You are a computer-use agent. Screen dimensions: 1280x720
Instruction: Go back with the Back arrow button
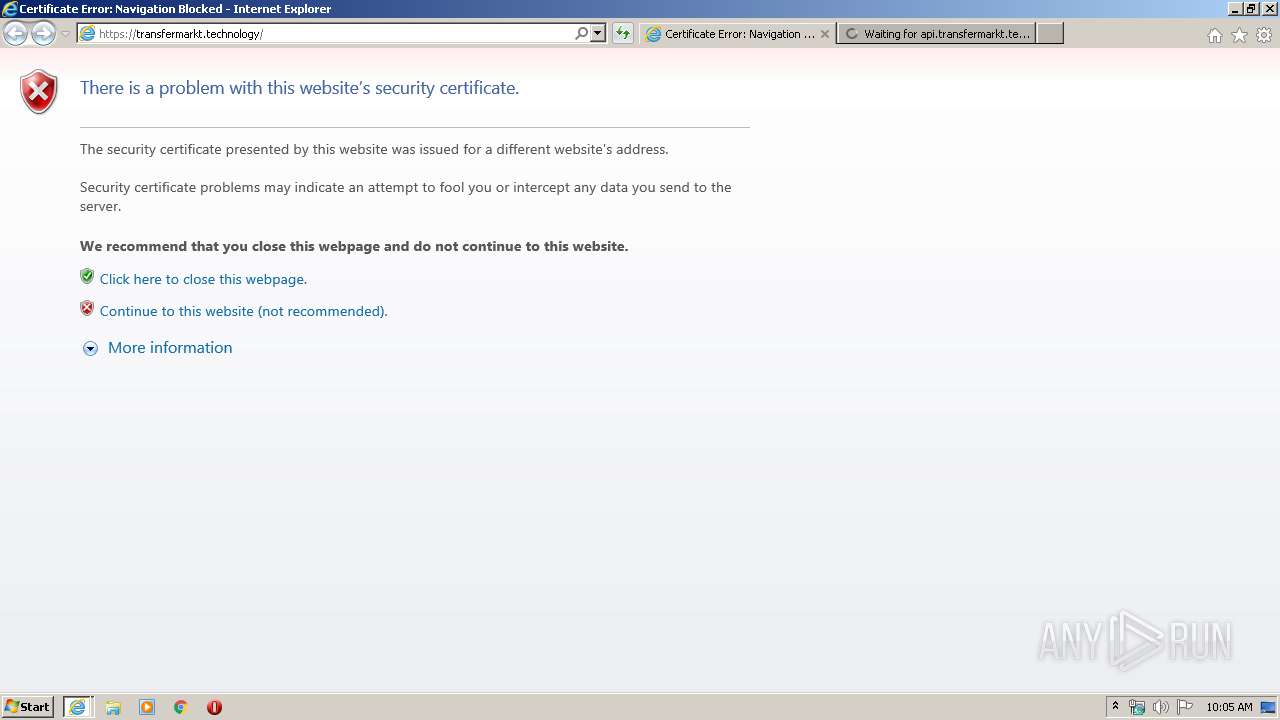pos(15,33)
